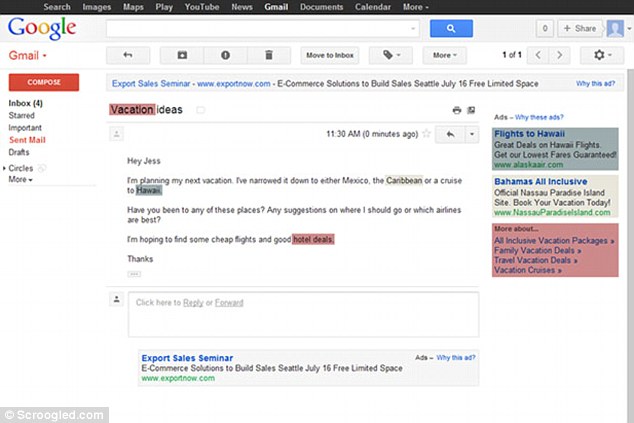
Task: Click the Reply link in reply box
Action: [193, 302]
